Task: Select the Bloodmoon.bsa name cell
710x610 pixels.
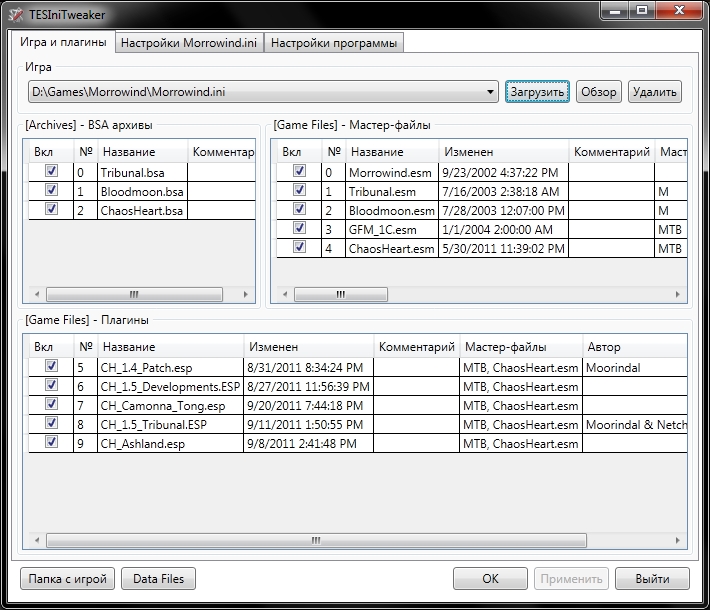Action: 142,192
